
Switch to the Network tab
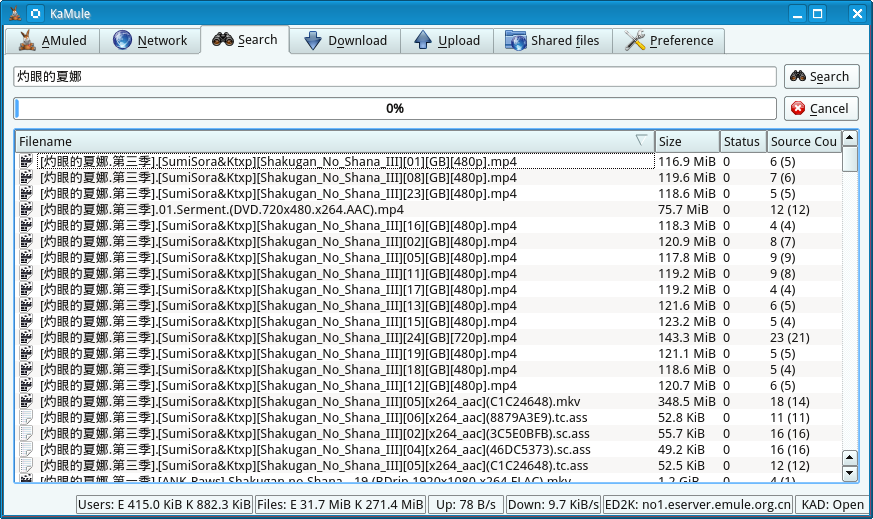pyautogui.click(x=150, y=41)
